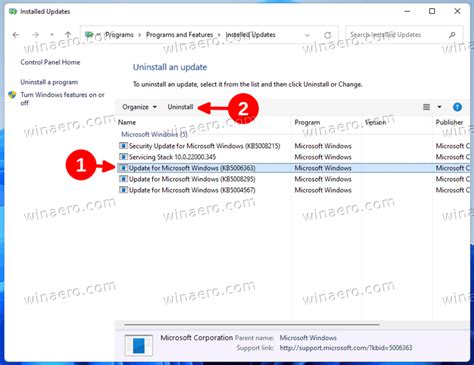
Task: Focus the Search Installed Updates field
Action: coord(404,35)
